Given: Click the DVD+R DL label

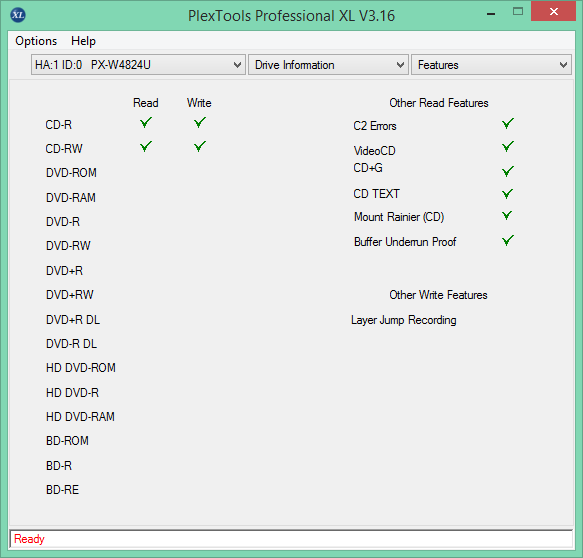Looking at the screenshot, I should tap(73, 320).
